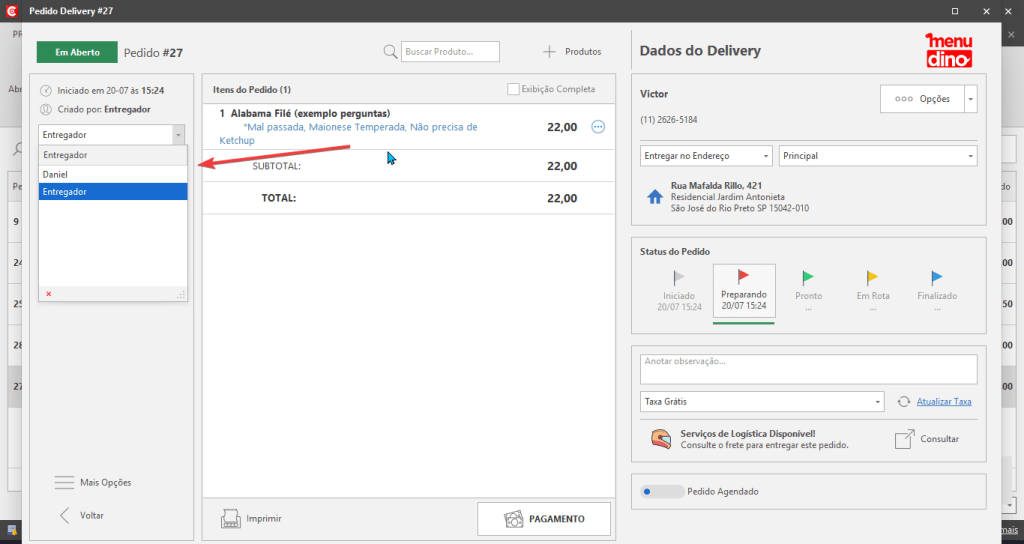Select the red Preparando status flag

[743, 276]
